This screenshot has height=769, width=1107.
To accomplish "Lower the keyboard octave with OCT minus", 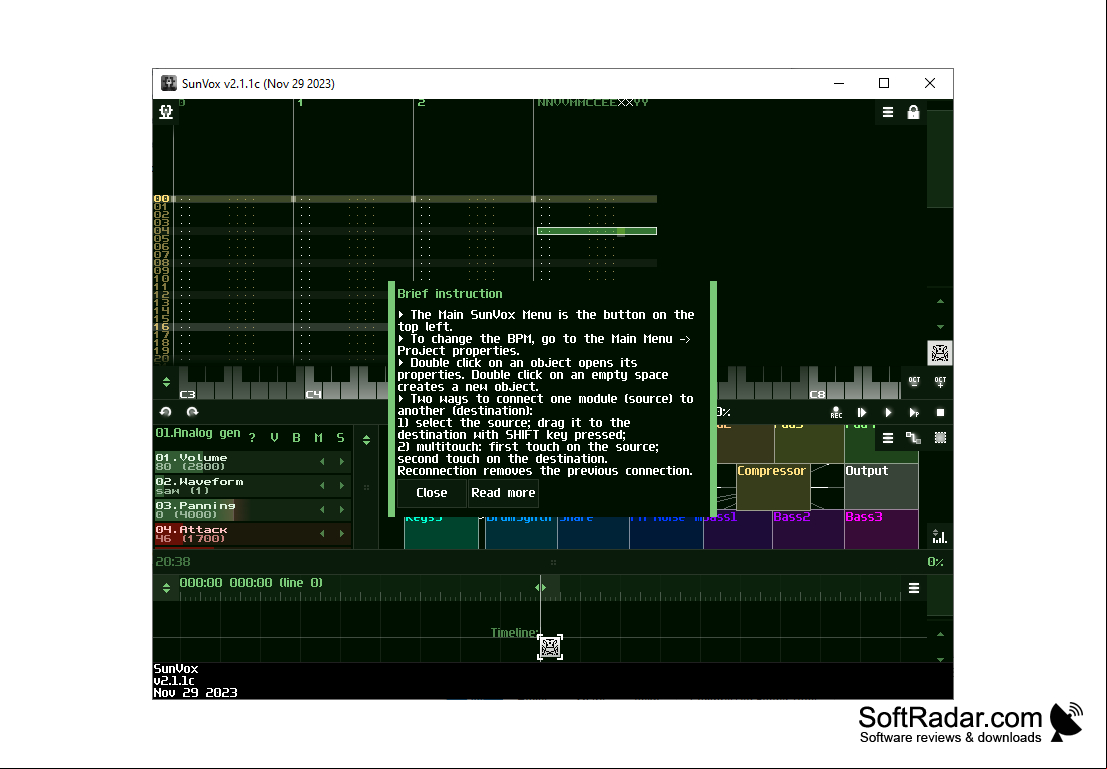I will click(x=914, y=382).
